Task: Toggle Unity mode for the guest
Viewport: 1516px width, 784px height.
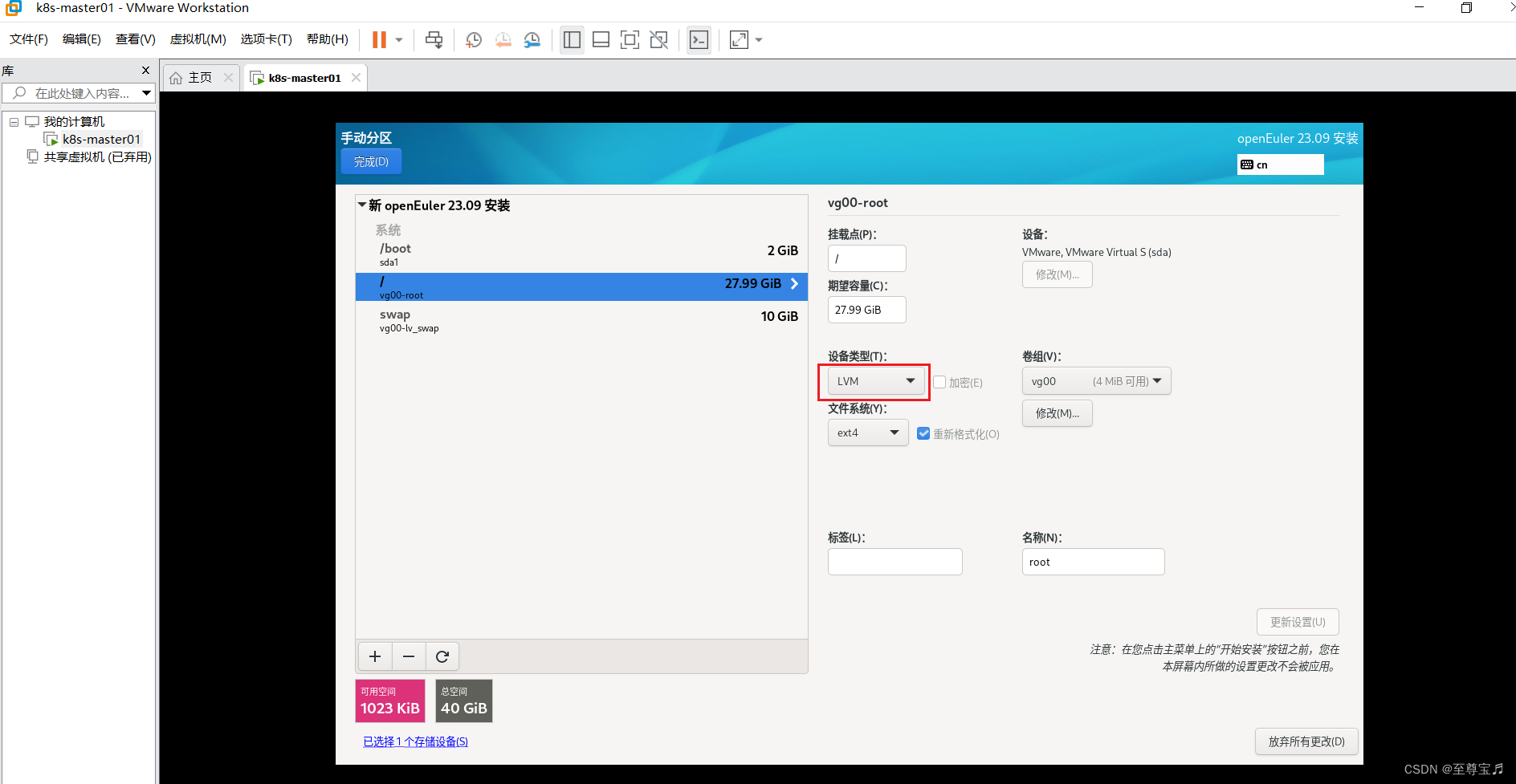Action: tap(658, 39)
